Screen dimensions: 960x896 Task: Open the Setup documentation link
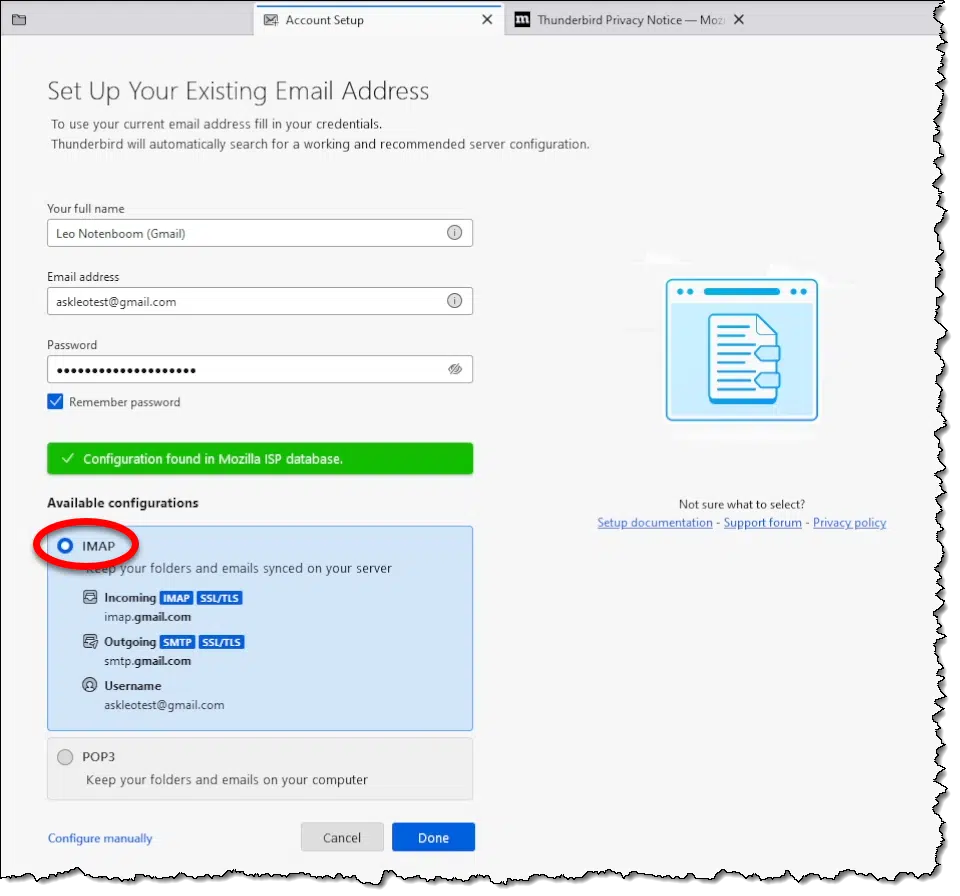(x=655, y=522)
